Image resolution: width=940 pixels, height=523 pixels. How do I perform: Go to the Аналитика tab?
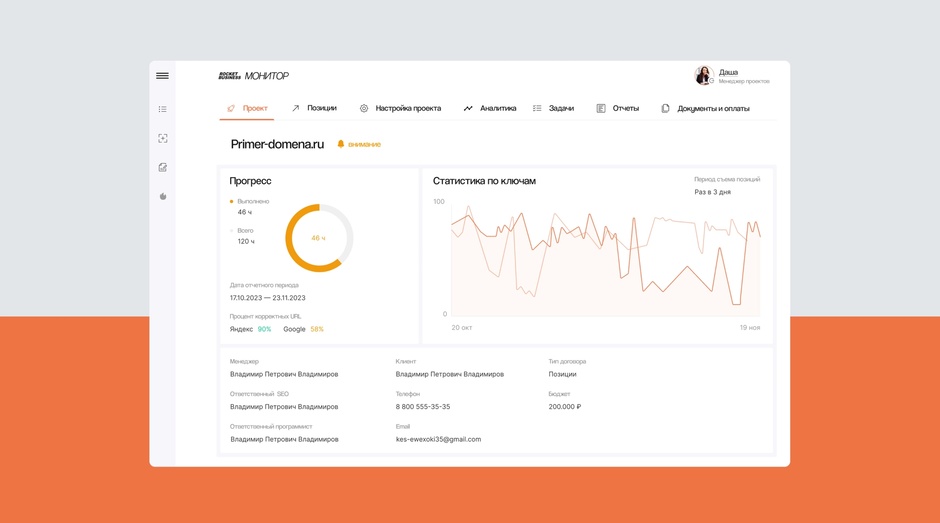[490, 108]
